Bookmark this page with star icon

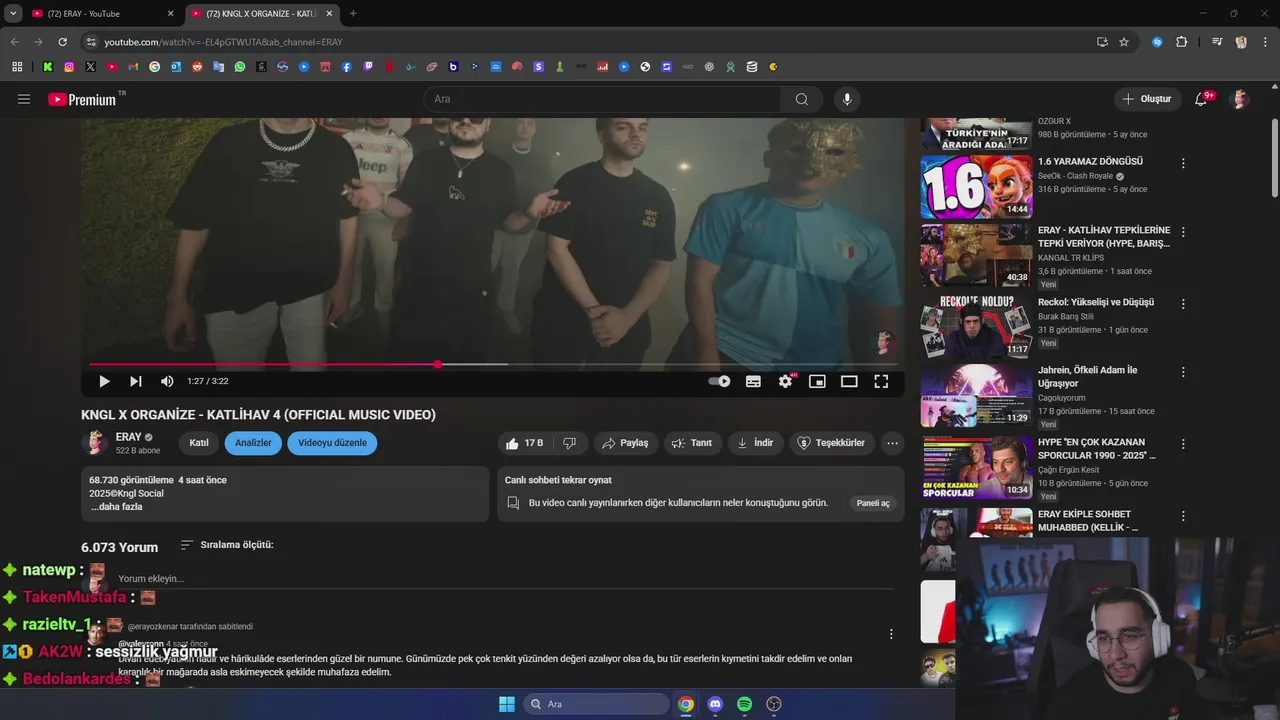click(x=1124, y=42)
